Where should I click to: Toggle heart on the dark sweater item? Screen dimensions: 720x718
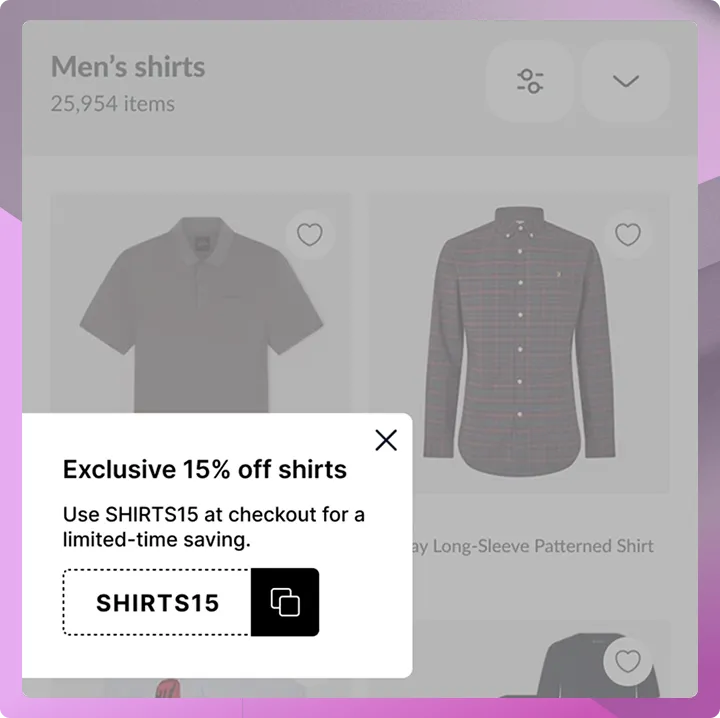coord(627,662)
